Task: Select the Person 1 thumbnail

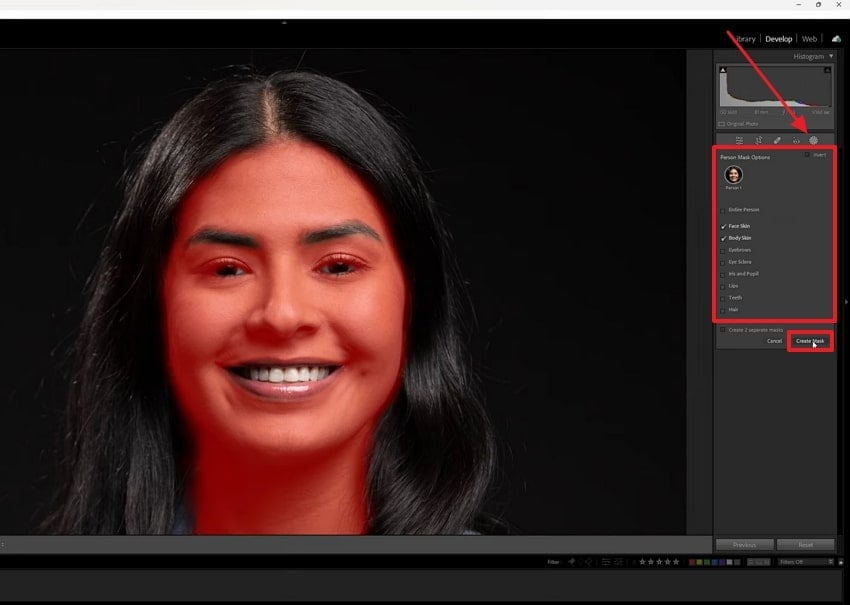Action: pos(733,175)
